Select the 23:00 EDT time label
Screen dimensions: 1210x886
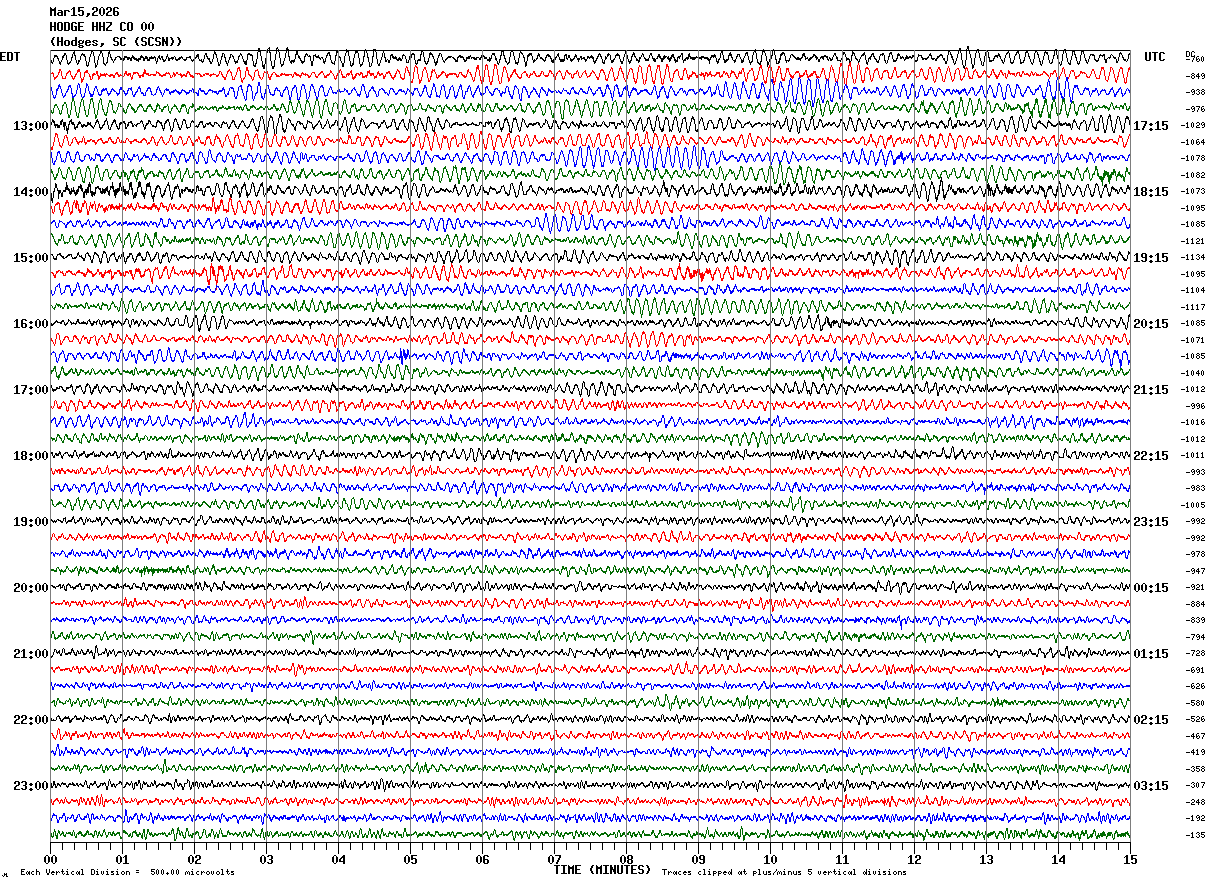tap(30, 786)
